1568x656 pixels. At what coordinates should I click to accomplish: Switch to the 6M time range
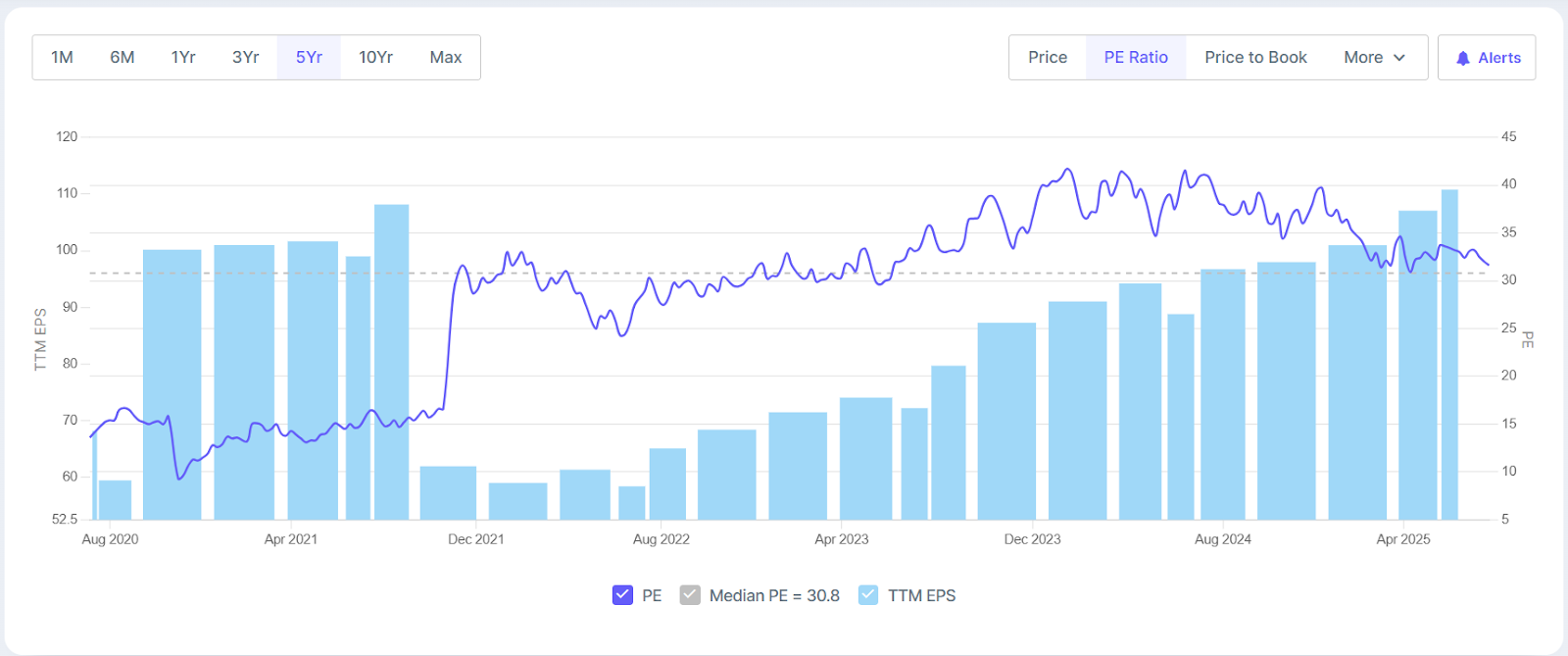pos(122,57)
